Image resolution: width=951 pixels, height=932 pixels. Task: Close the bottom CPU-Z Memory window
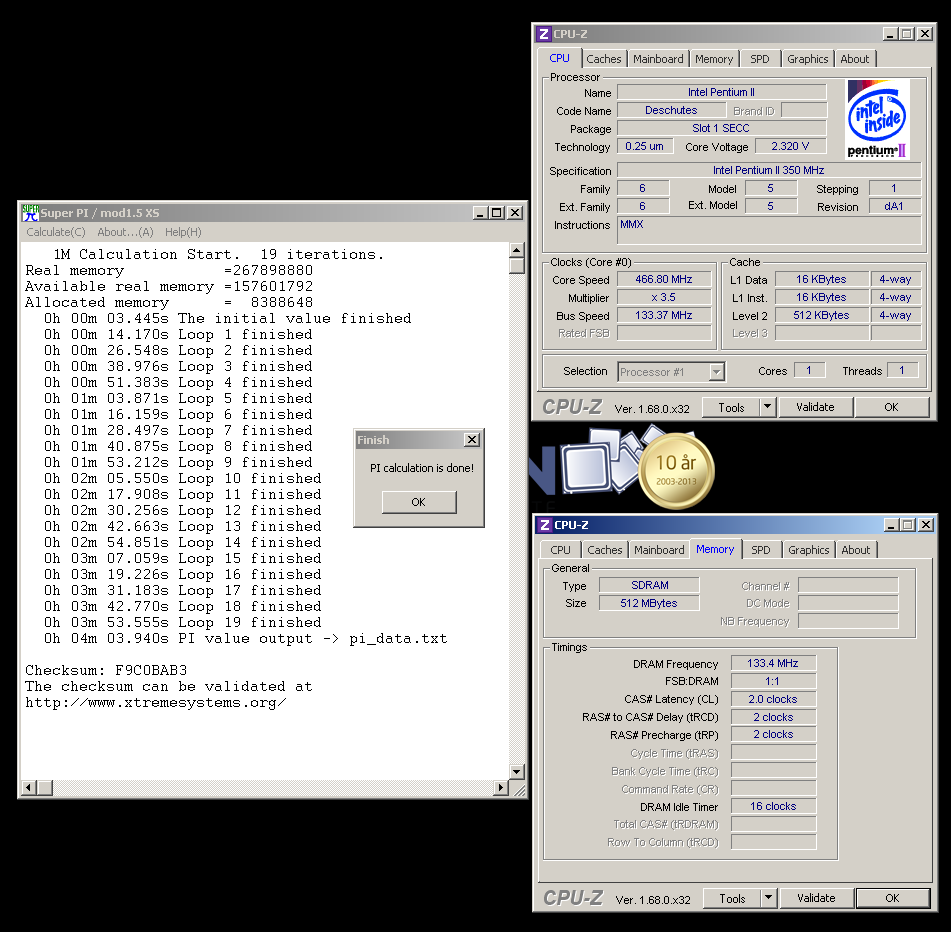coord(926,525)
